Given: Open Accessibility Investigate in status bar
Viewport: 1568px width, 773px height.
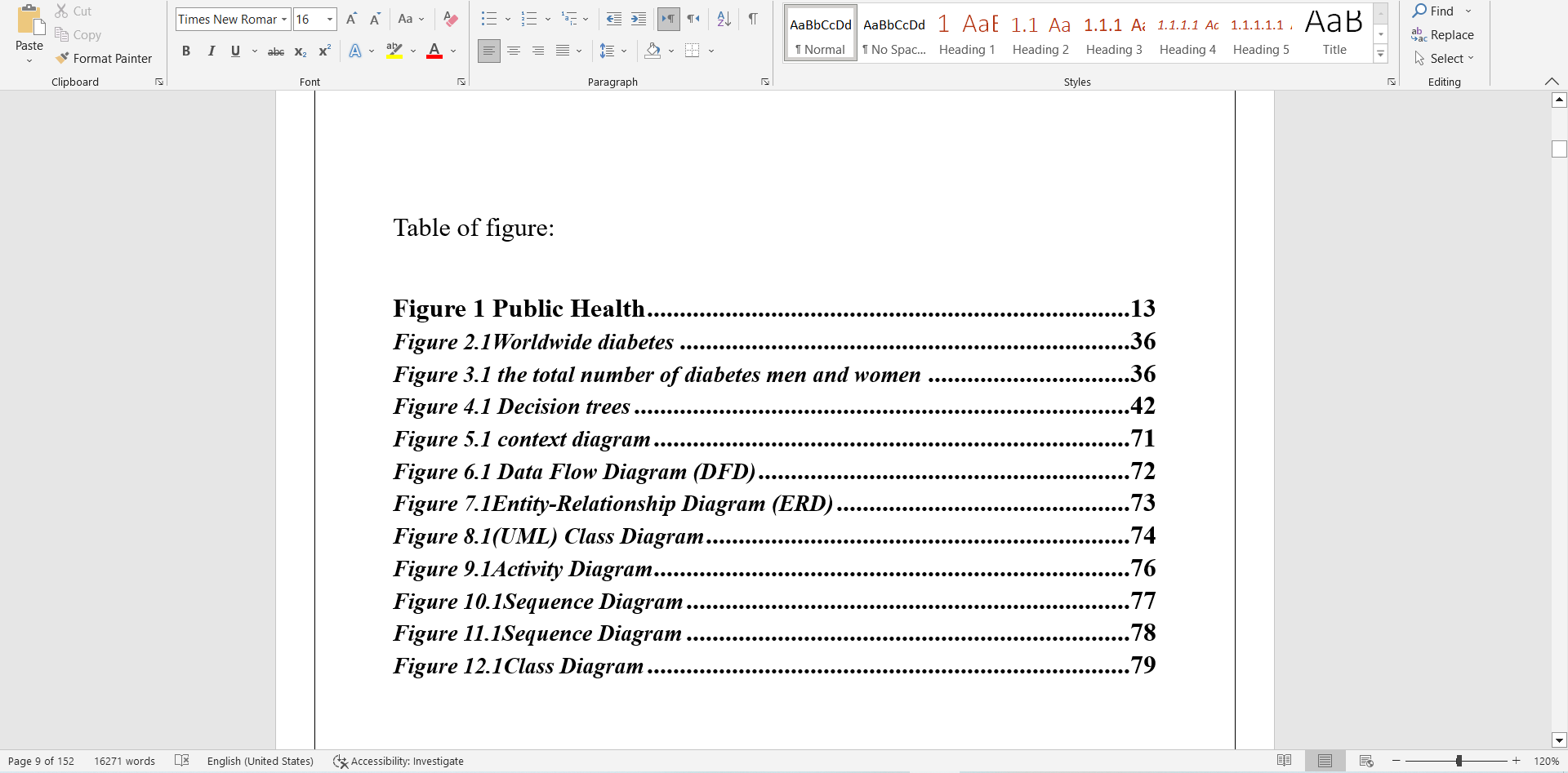Looking at the screenshot, I should coord(399,761).
